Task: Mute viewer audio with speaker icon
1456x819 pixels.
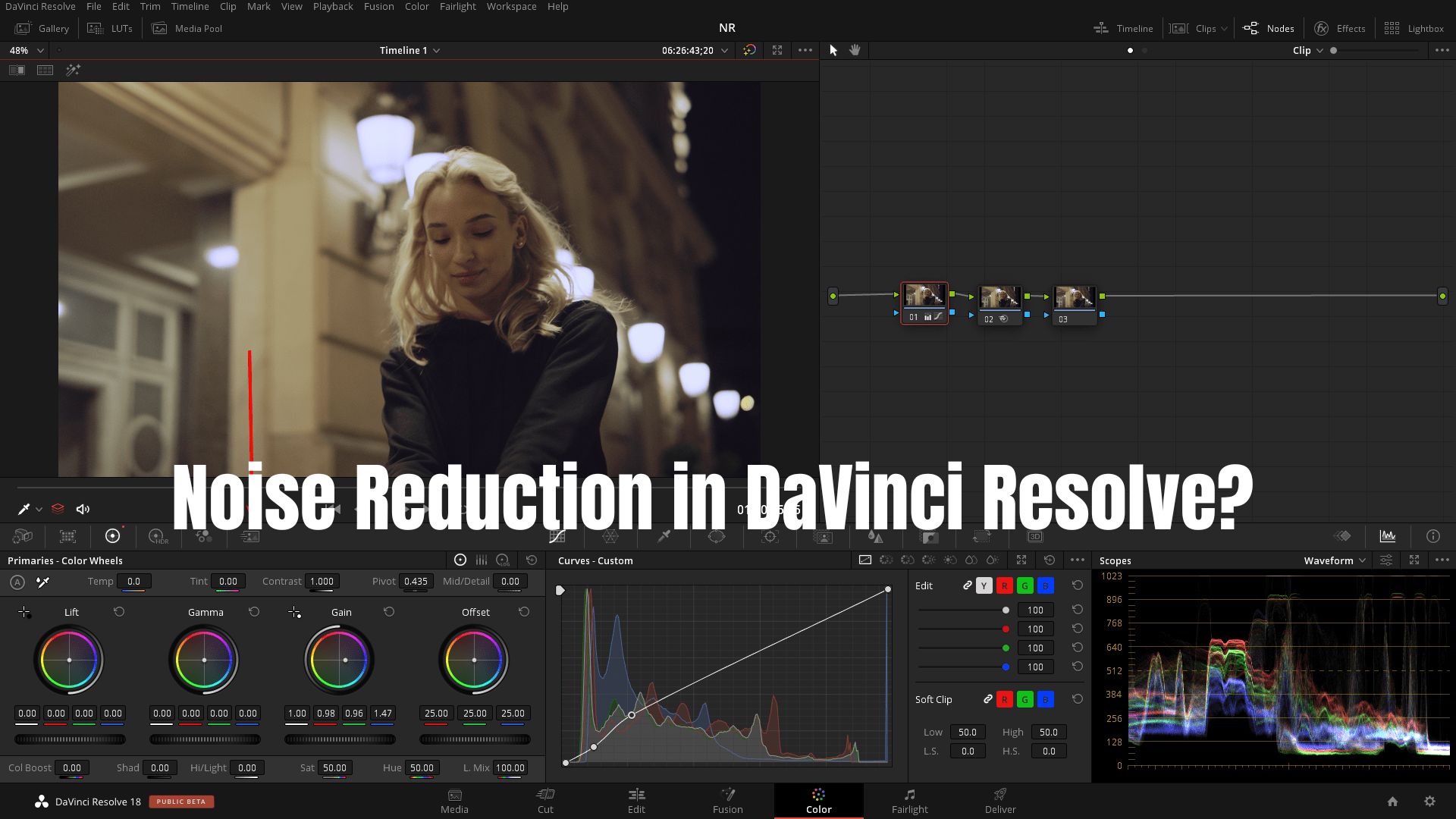Action: click(83, 509)
